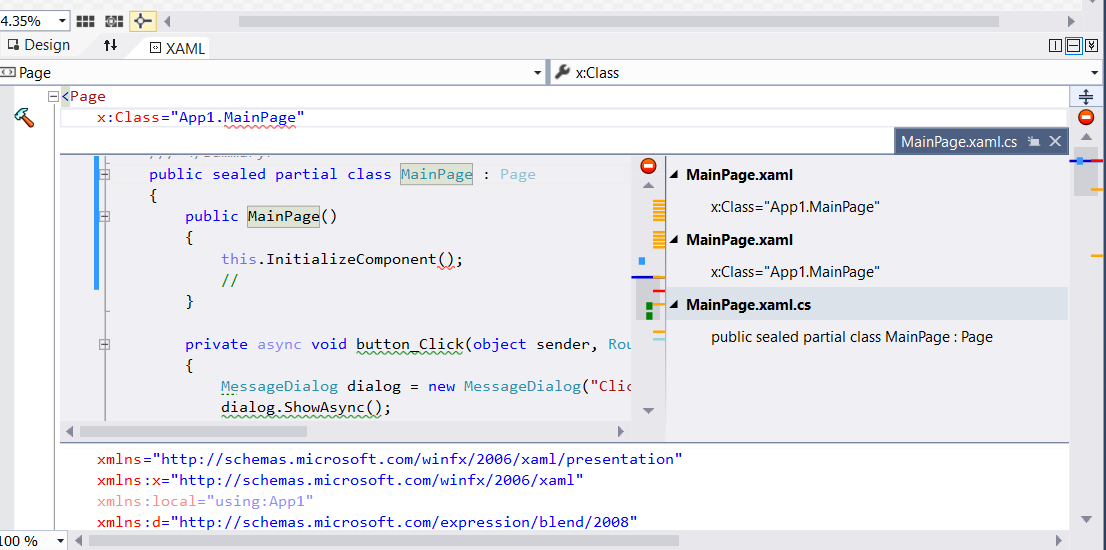1106x550 pixels.
Task: Click the peek window scroll up arrow
Action: [648, 185]
